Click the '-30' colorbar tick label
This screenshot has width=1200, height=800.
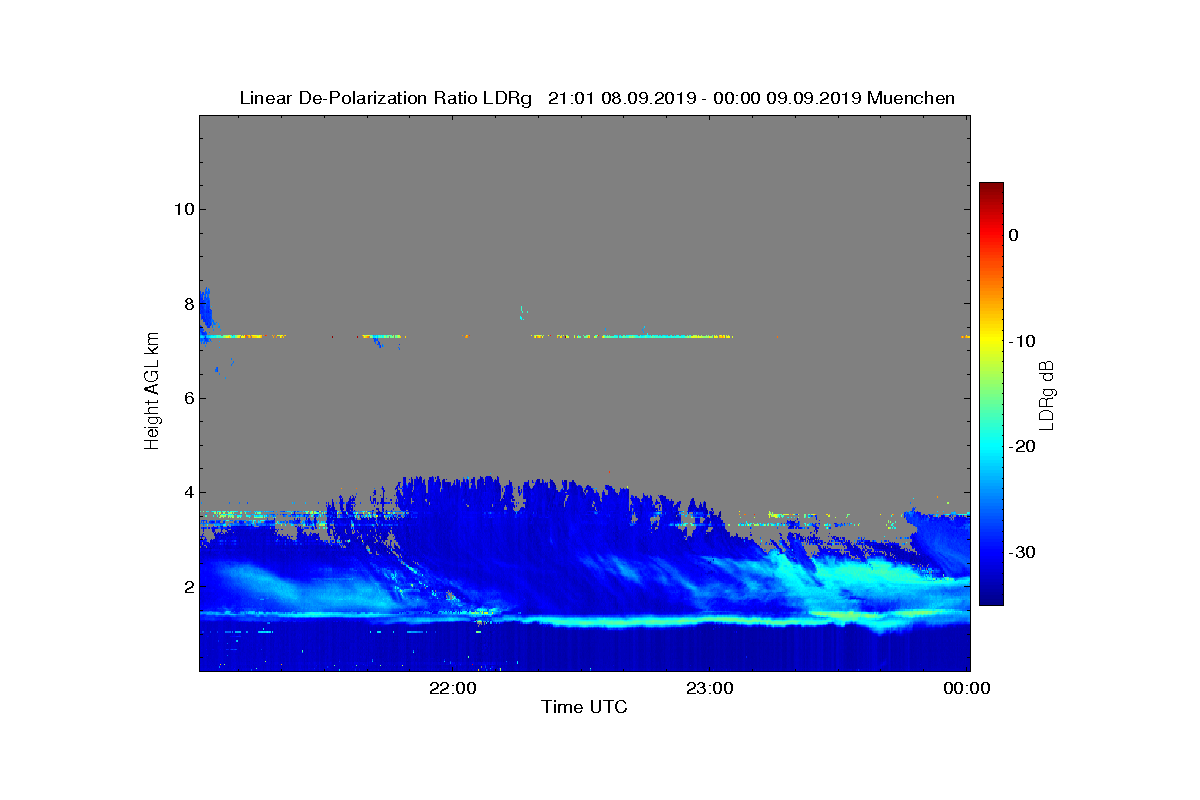point(1020,553)
